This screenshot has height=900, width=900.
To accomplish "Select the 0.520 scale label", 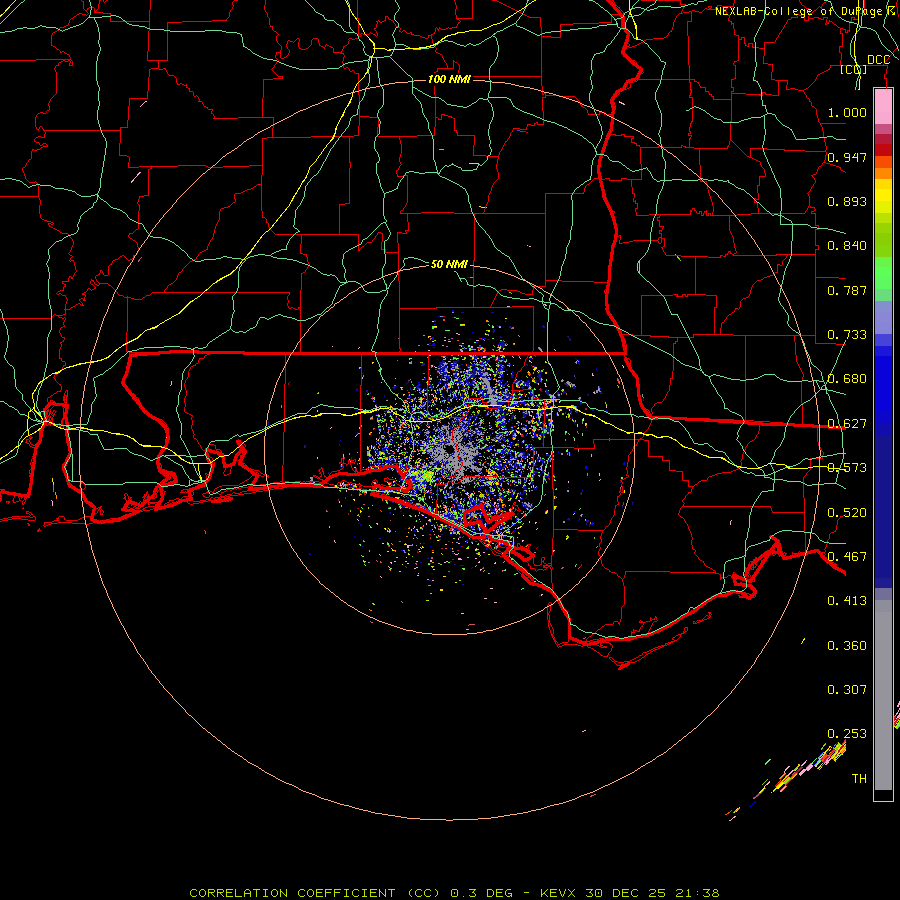I will tap(847, 513).
